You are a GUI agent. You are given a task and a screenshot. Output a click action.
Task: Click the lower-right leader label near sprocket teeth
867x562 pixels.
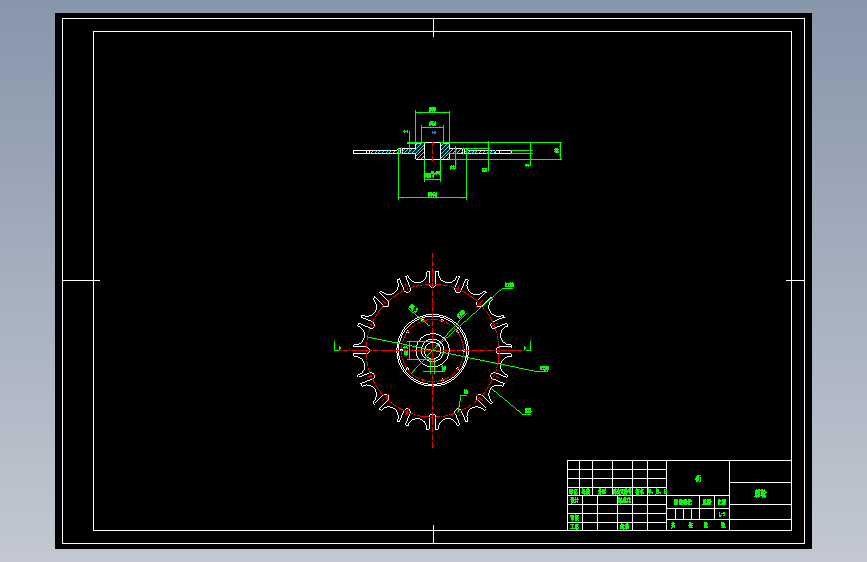point(527,411)
